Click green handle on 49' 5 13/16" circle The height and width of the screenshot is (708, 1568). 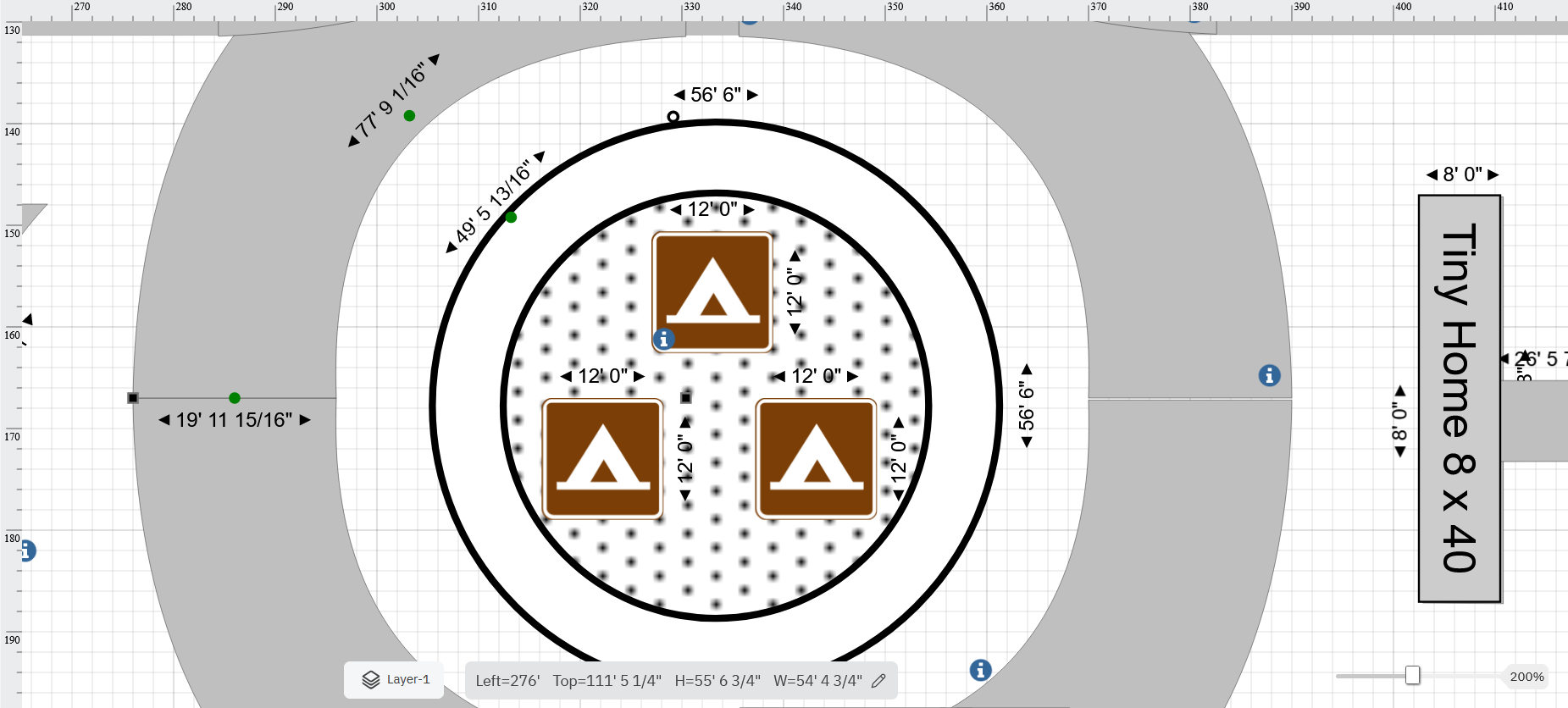(x=511, y=218)
